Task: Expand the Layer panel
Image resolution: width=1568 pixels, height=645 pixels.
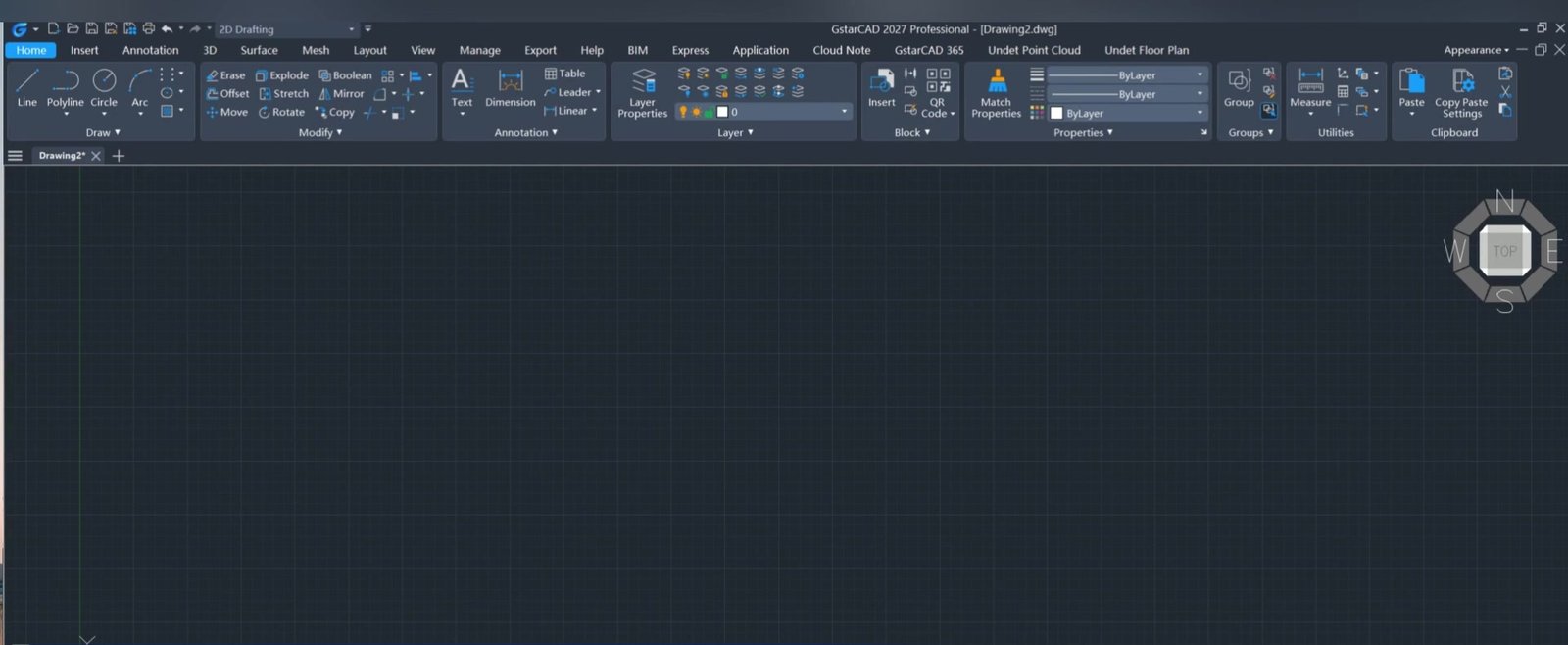Action: pyautogui.click(x=735, y=132)
